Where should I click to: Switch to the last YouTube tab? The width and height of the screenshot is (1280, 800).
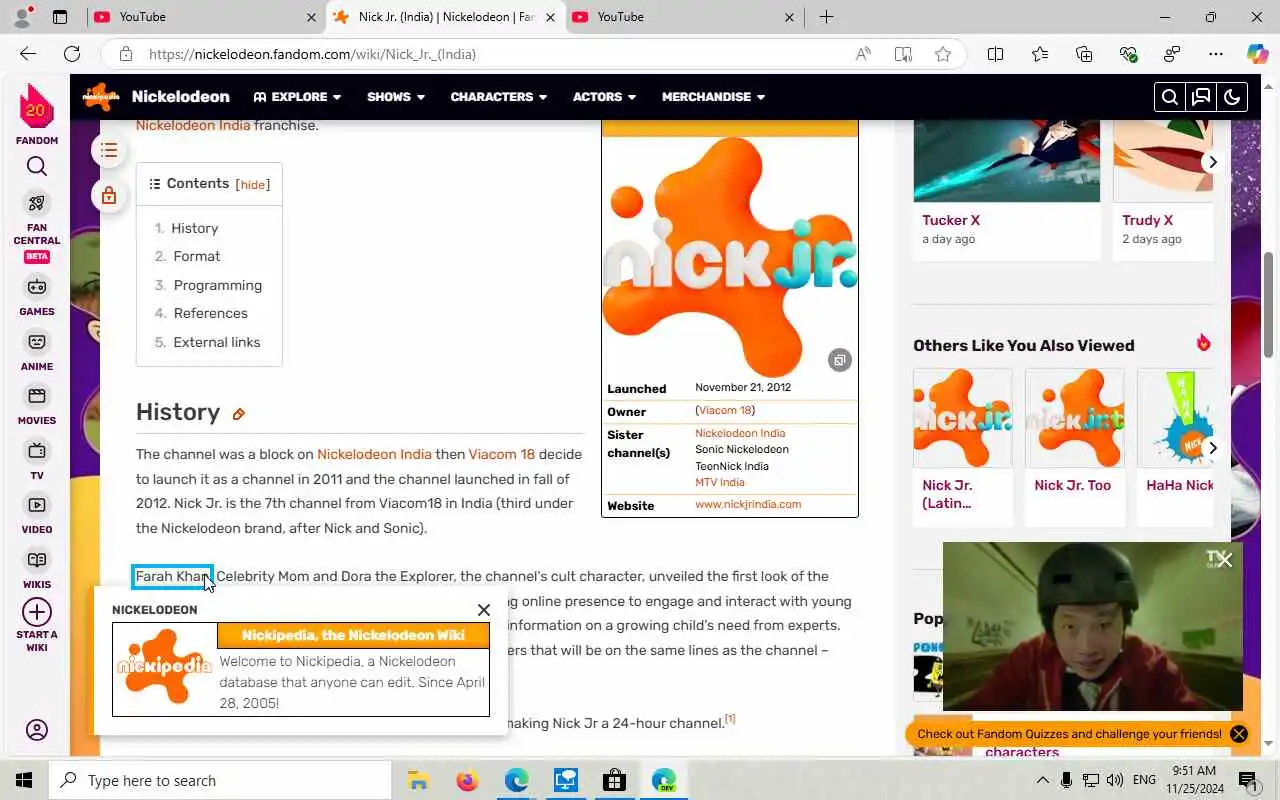683,17
